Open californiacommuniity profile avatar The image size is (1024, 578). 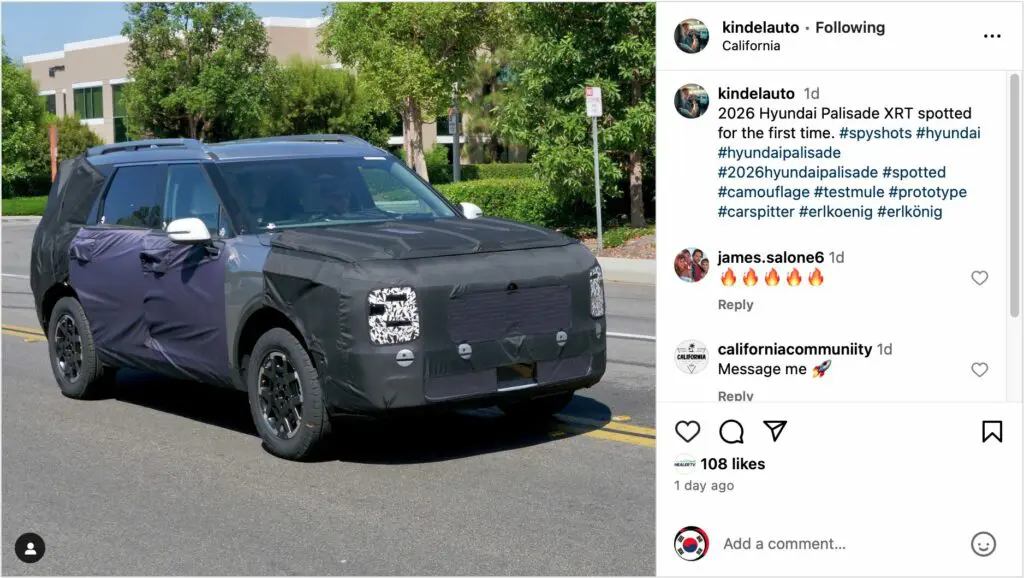(691, 357)
